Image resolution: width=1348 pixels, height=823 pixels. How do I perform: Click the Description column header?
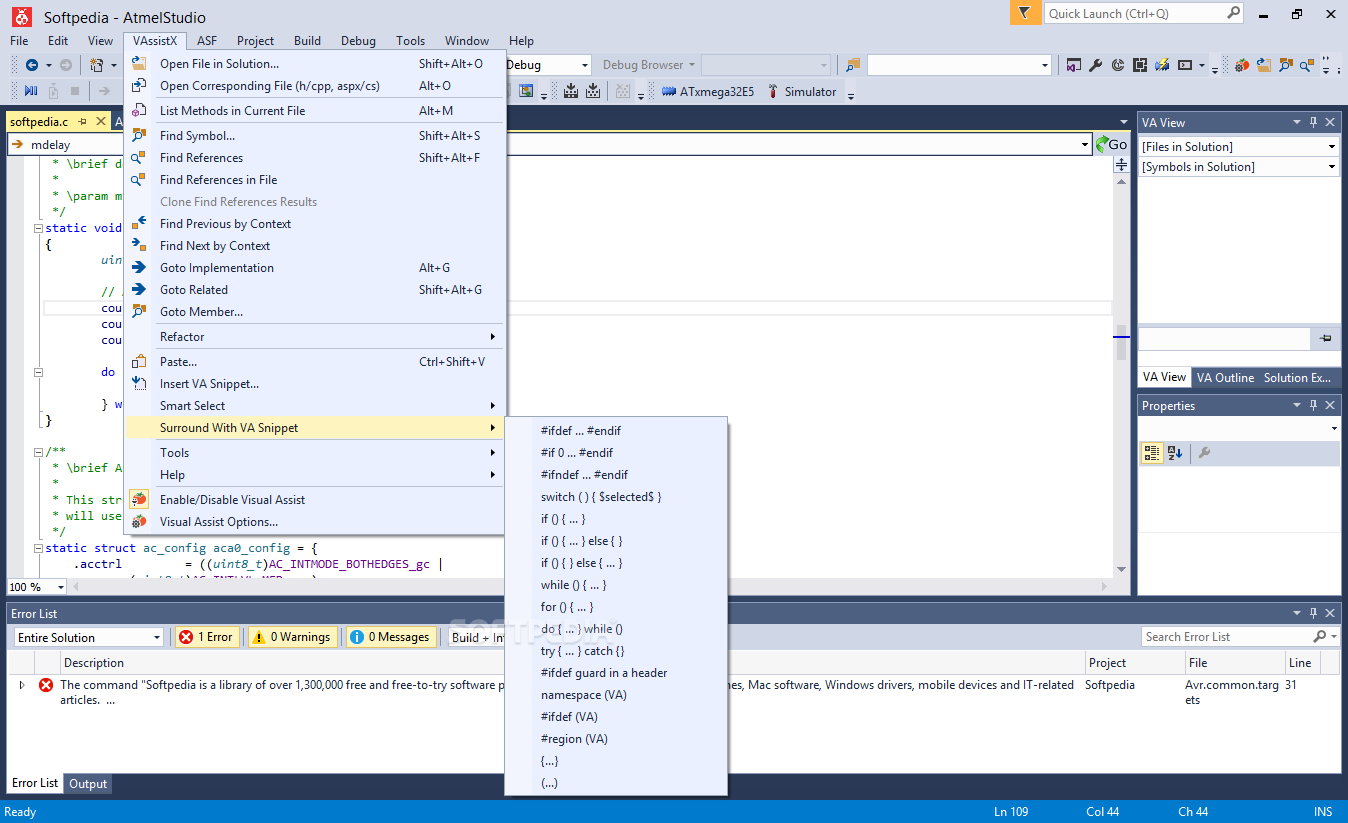click(x=572, y=662)
